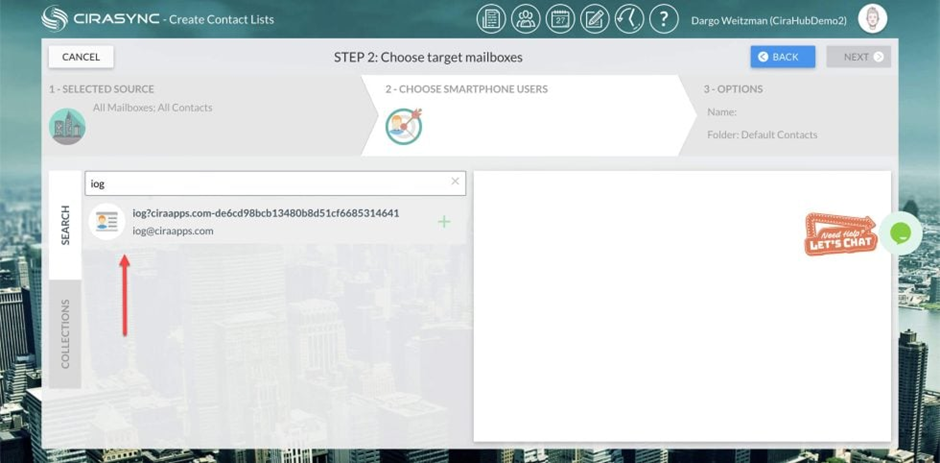Viewport: 940px width, 463px height.
Task: Focus the mailbox search input field
Action: coord(275,184)
